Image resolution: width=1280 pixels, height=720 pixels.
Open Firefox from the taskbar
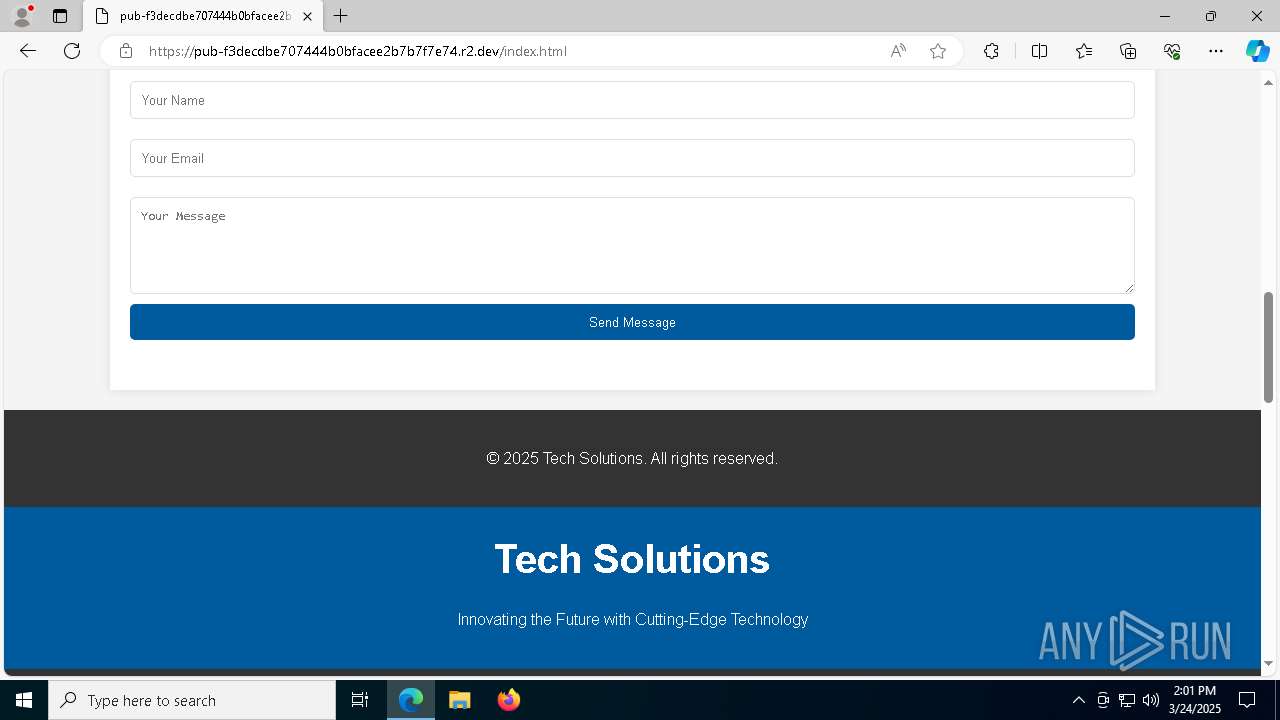point(508,700)
